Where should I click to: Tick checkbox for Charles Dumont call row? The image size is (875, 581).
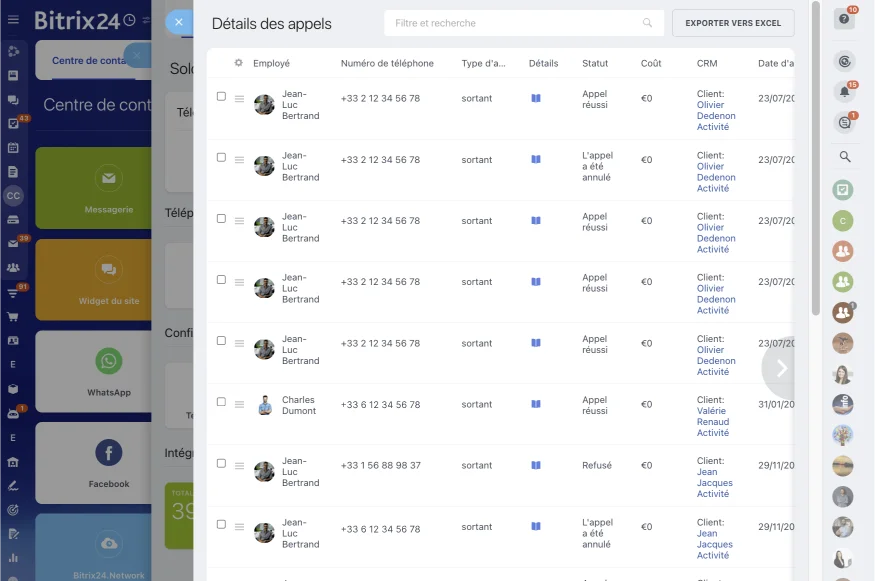[221, 403]
